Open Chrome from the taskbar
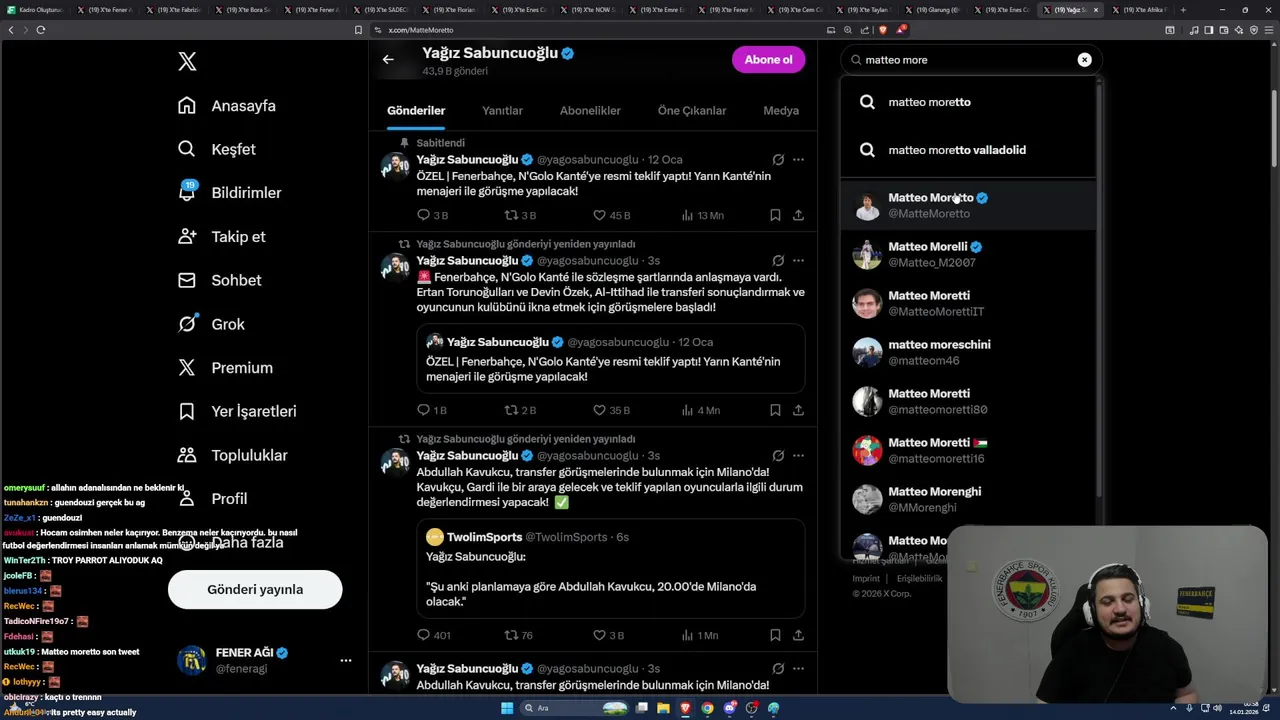The width and height of the screenshot is (1280, 720). click(708, 708)
